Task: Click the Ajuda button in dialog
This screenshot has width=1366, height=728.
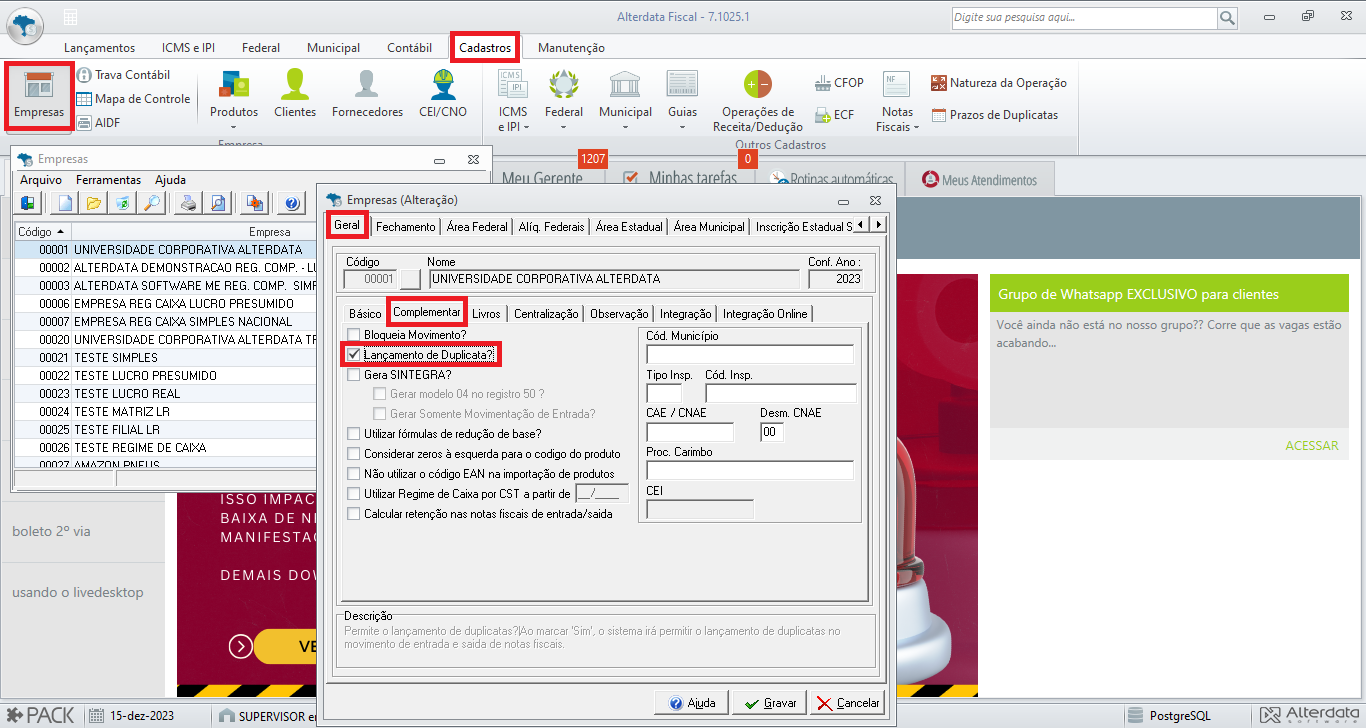Action: [691, 703]
